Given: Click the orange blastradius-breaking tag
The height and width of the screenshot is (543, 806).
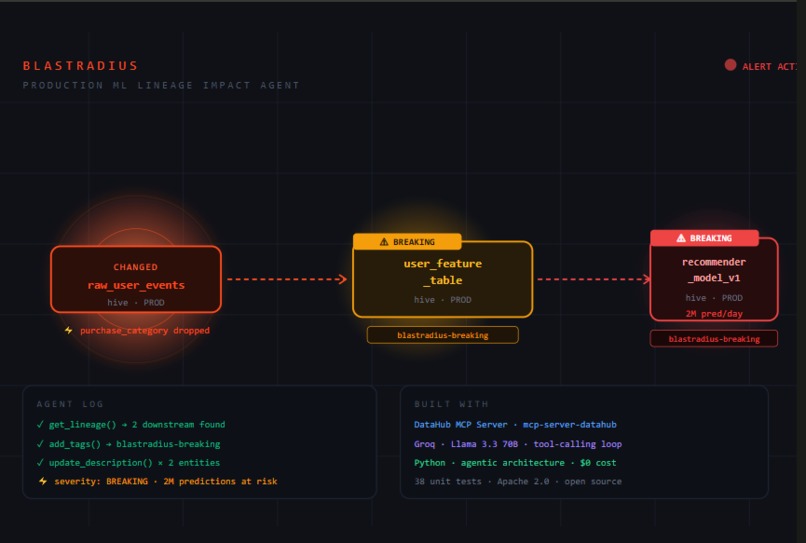Looking at the screenshot, I should [x=443, y=335].
